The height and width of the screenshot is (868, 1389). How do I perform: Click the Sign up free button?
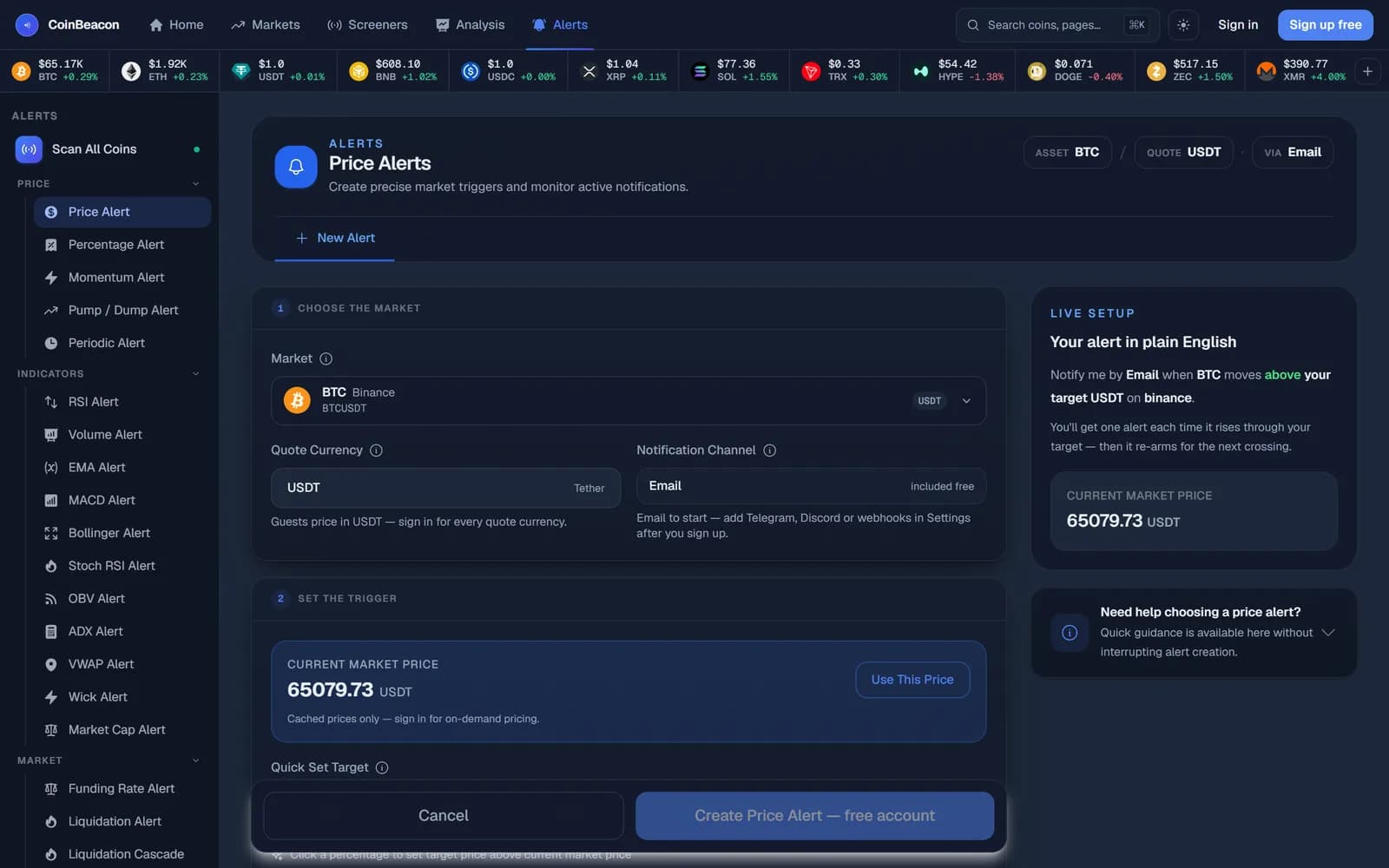pos(1326,25)
